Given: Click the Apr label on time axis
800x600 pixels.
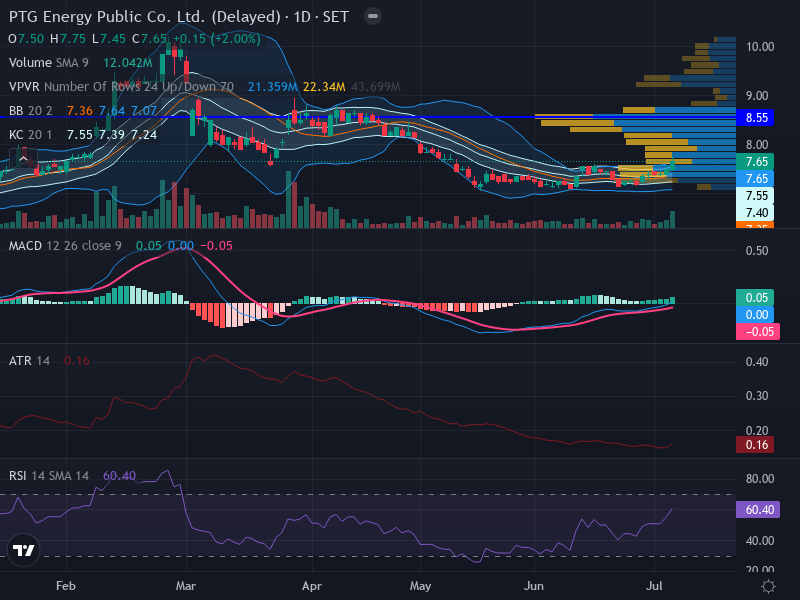Looking at the screenshot, I should (x=312, y=586).
